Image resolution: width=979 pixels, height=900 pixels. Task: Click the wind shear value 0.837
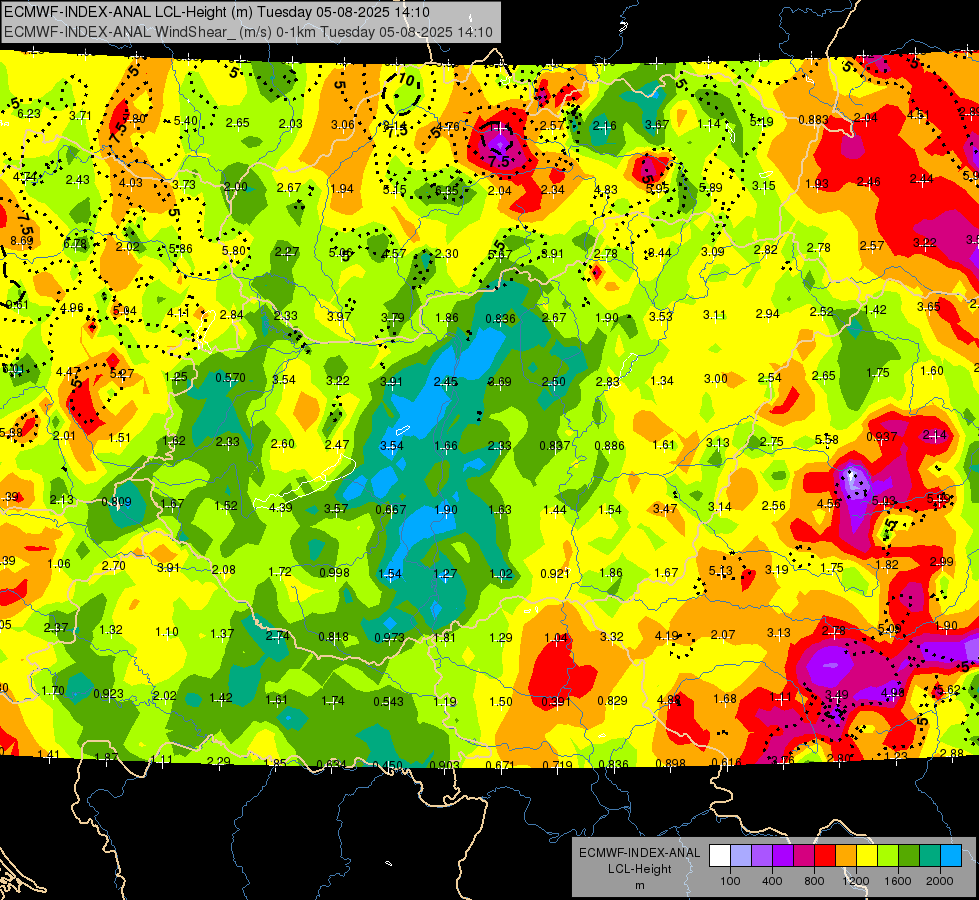(554, 445)
